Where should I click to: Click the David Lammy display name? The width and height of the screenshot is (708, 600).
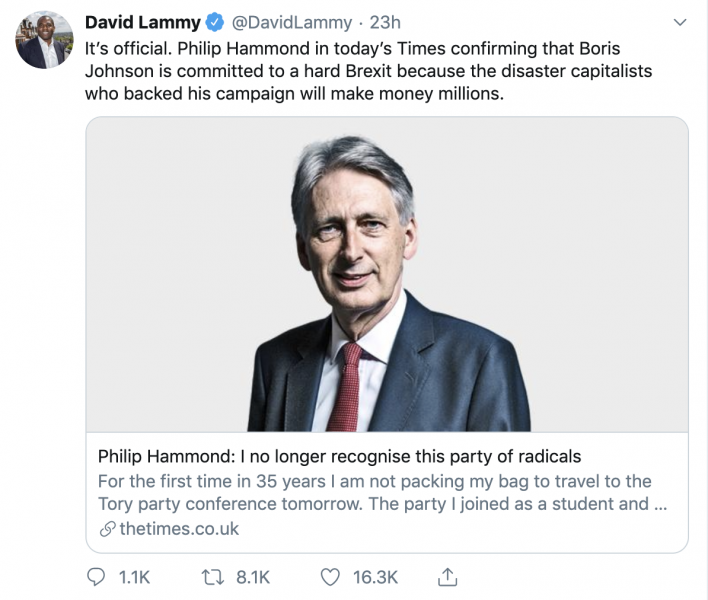click(x=143, y=22)
